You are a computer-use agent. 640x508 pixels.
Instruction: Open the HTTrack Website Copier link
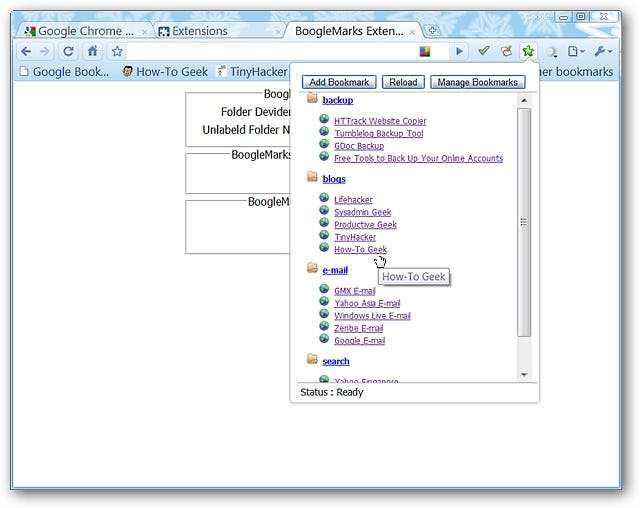(379, 121)
